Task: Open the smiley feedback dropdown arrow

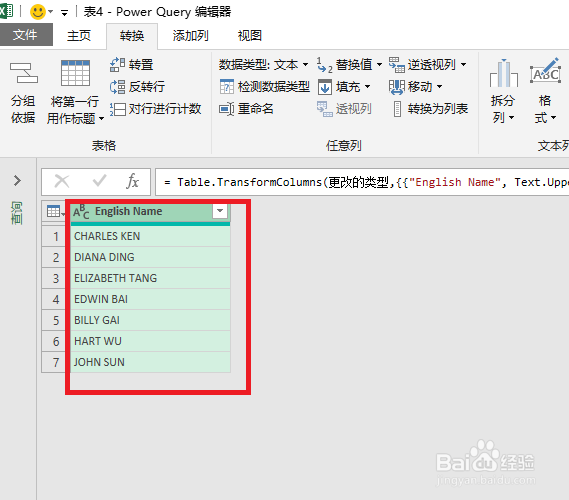Action: tap(51, 12)
